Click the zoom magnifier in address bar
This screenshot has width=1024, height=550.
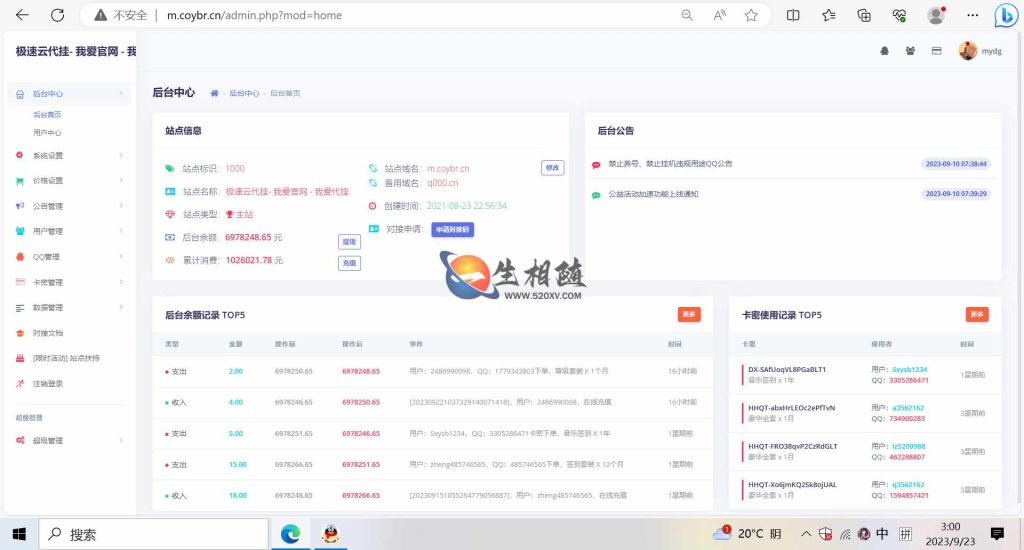tap(687, 15)
